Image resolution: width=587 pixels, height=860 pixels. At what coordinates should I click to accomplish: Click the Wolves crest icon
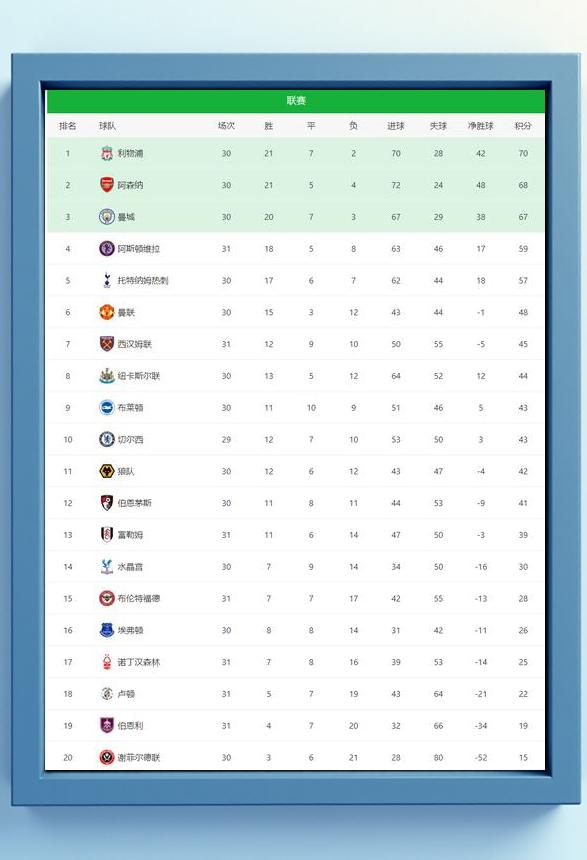pyautogui.click(x=106, y=471)
